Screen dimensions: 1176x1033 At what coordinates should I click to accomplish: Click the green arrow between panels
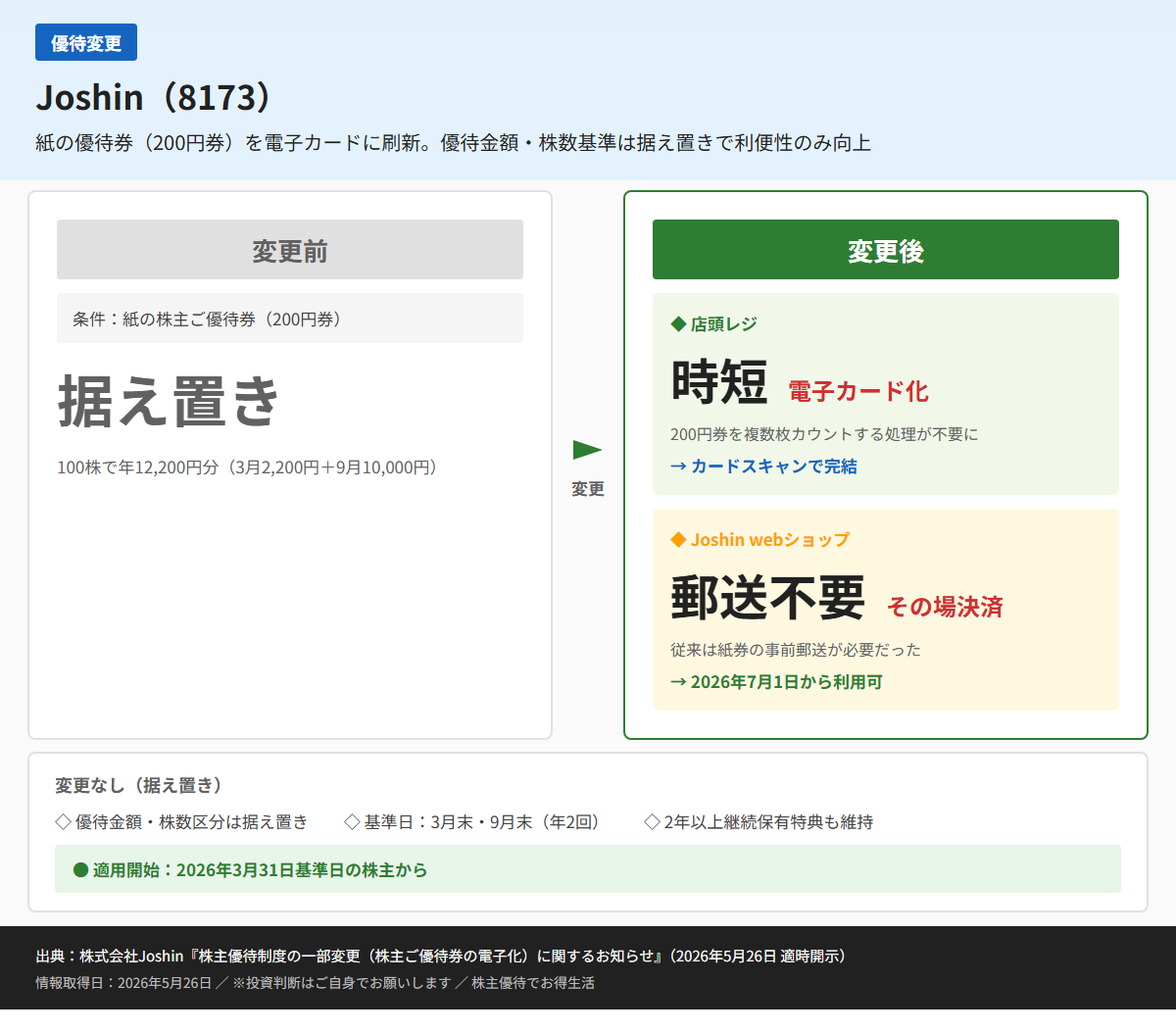588,450
